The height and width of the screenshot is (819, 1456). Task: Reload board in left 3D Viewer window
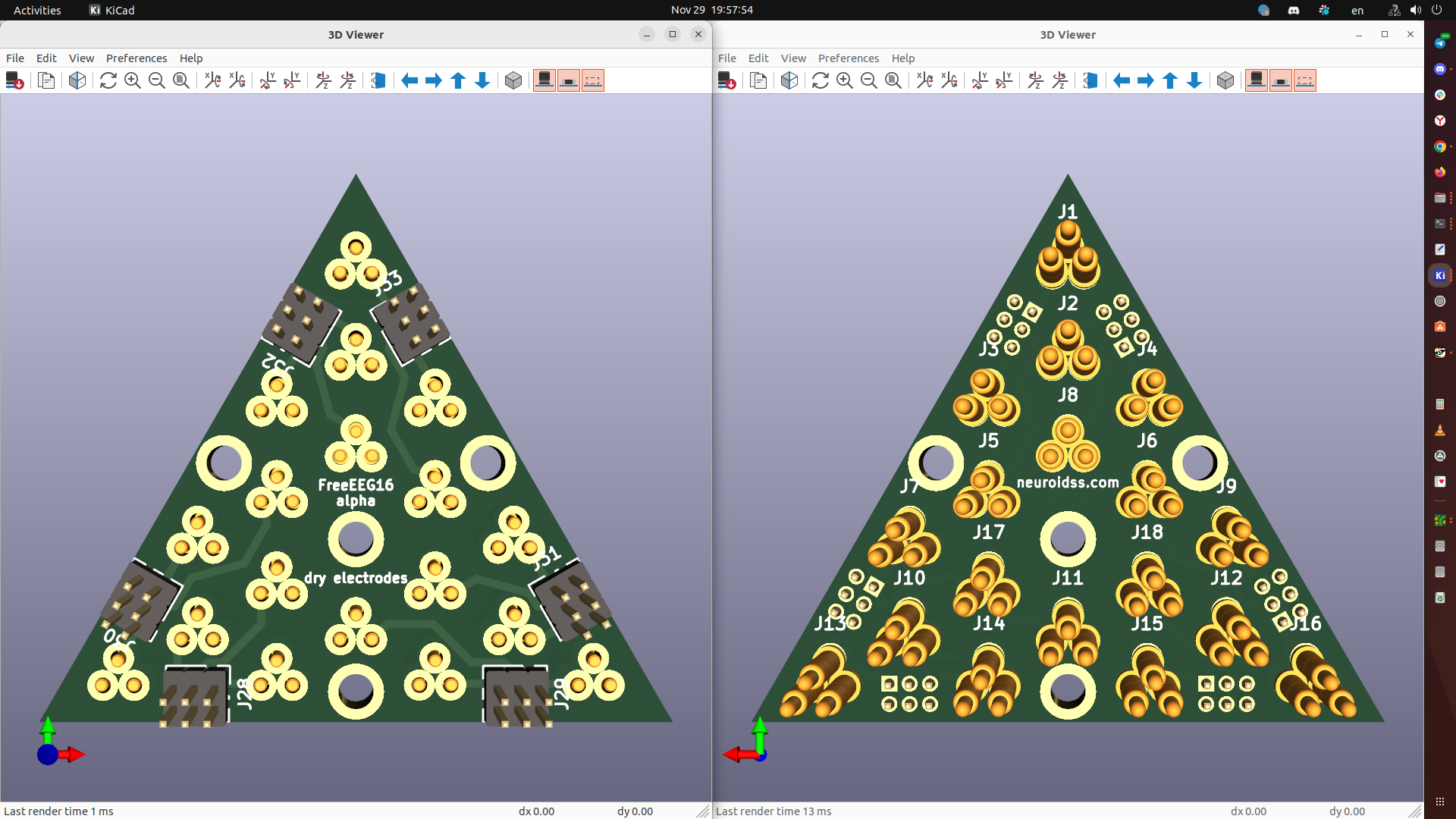14,80
